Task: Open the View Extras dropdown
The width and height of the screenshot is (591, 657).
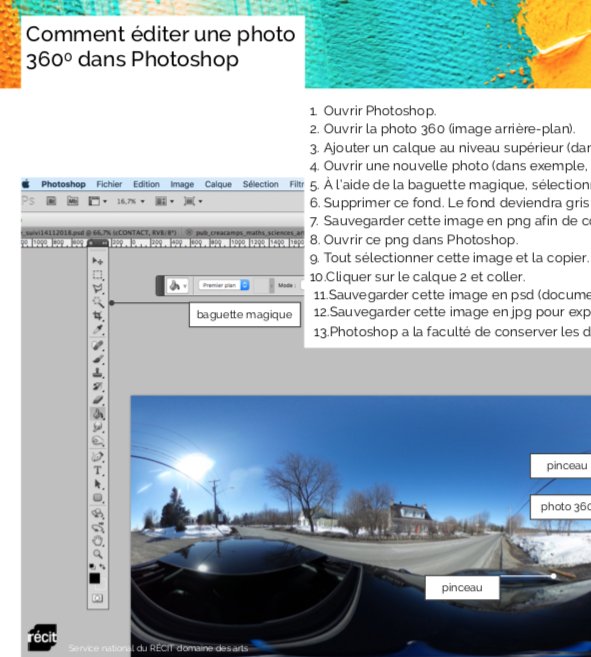Action: coord(97,202)
